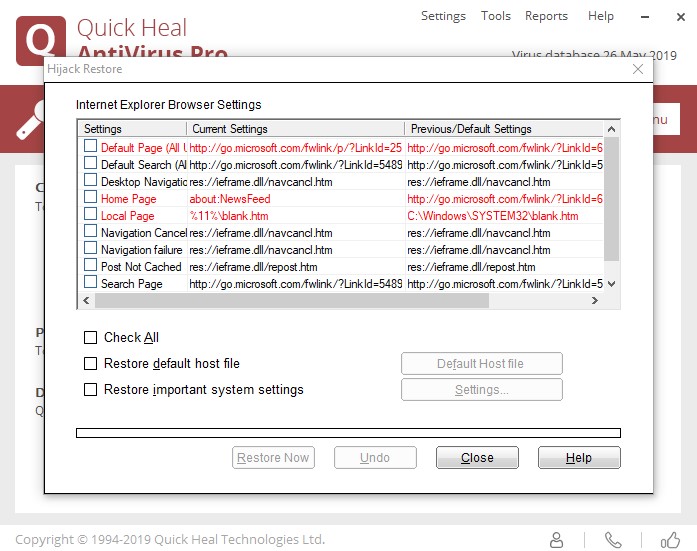The width and height of the screenshot is (697, 551).
Task: Tick the Search Page checkbox
Action: (x=90, y=282)
